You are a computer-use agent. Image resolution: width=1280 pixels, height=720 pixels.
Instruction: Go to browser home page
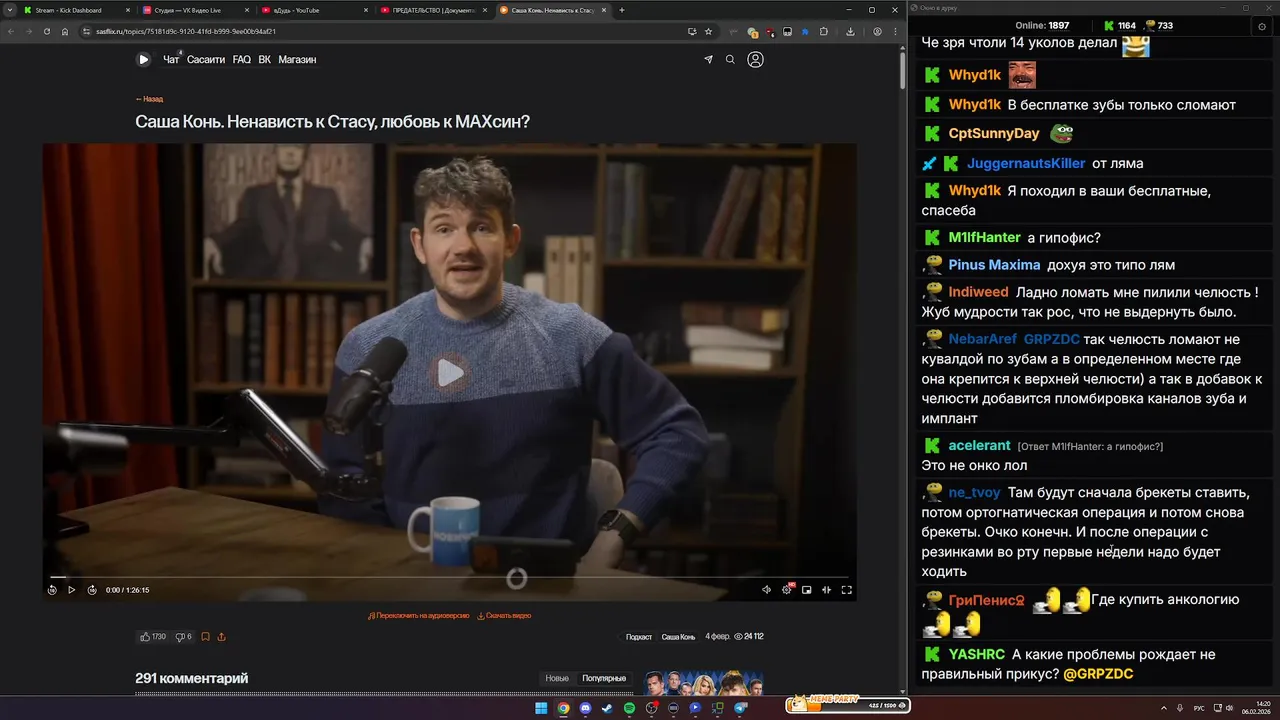point(65,31)
